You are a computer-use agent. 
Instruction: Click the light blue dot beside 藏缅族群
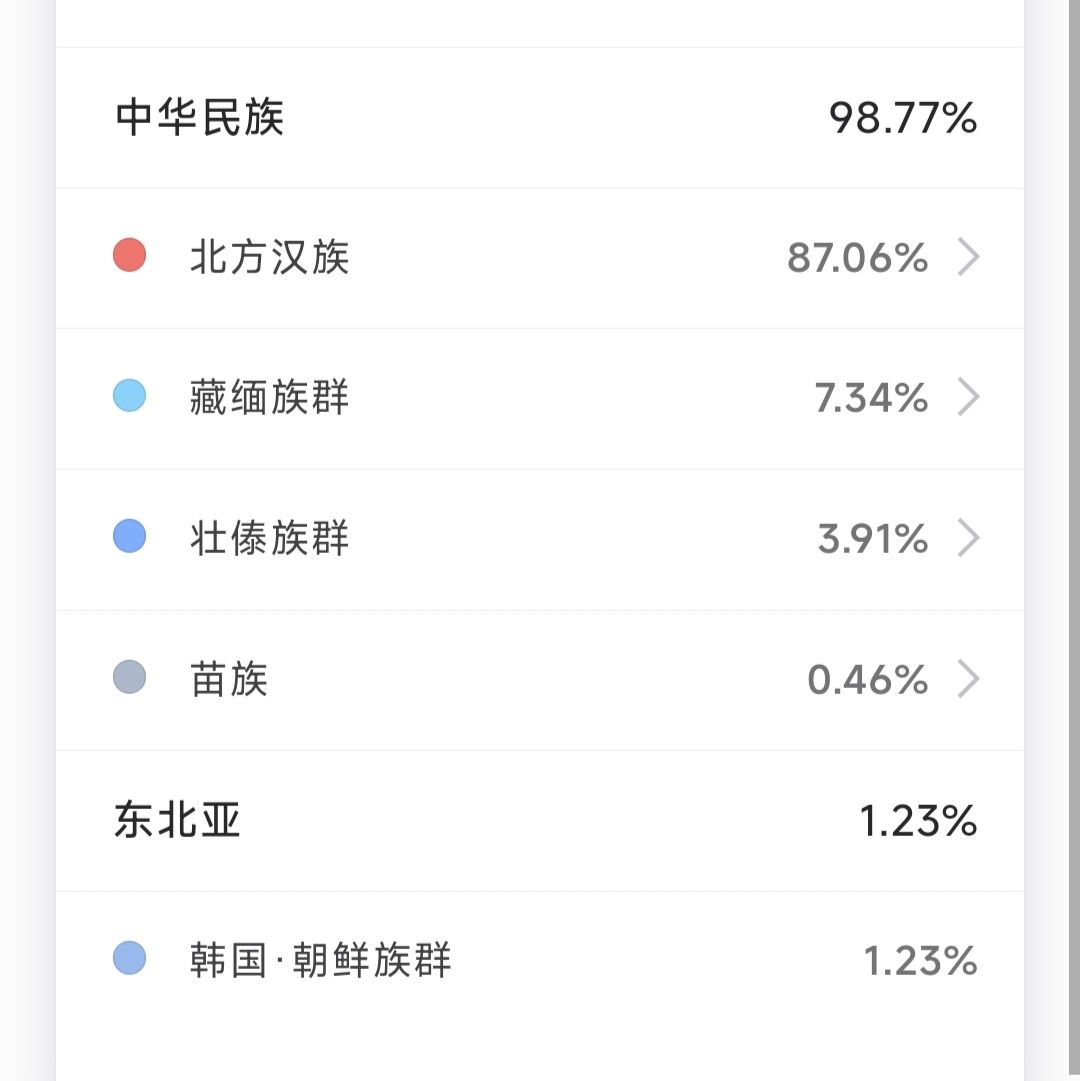130,397
